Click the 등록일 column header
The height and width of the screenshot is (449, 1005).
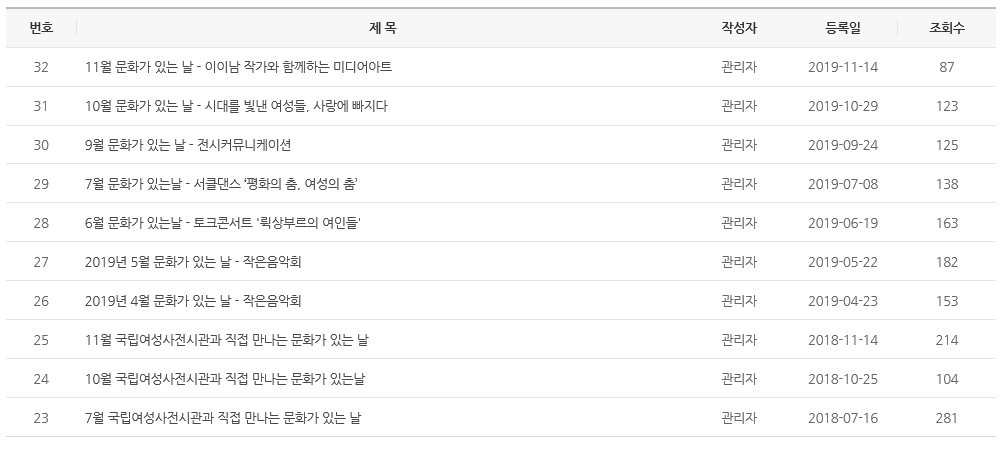[x=842, y=28]
